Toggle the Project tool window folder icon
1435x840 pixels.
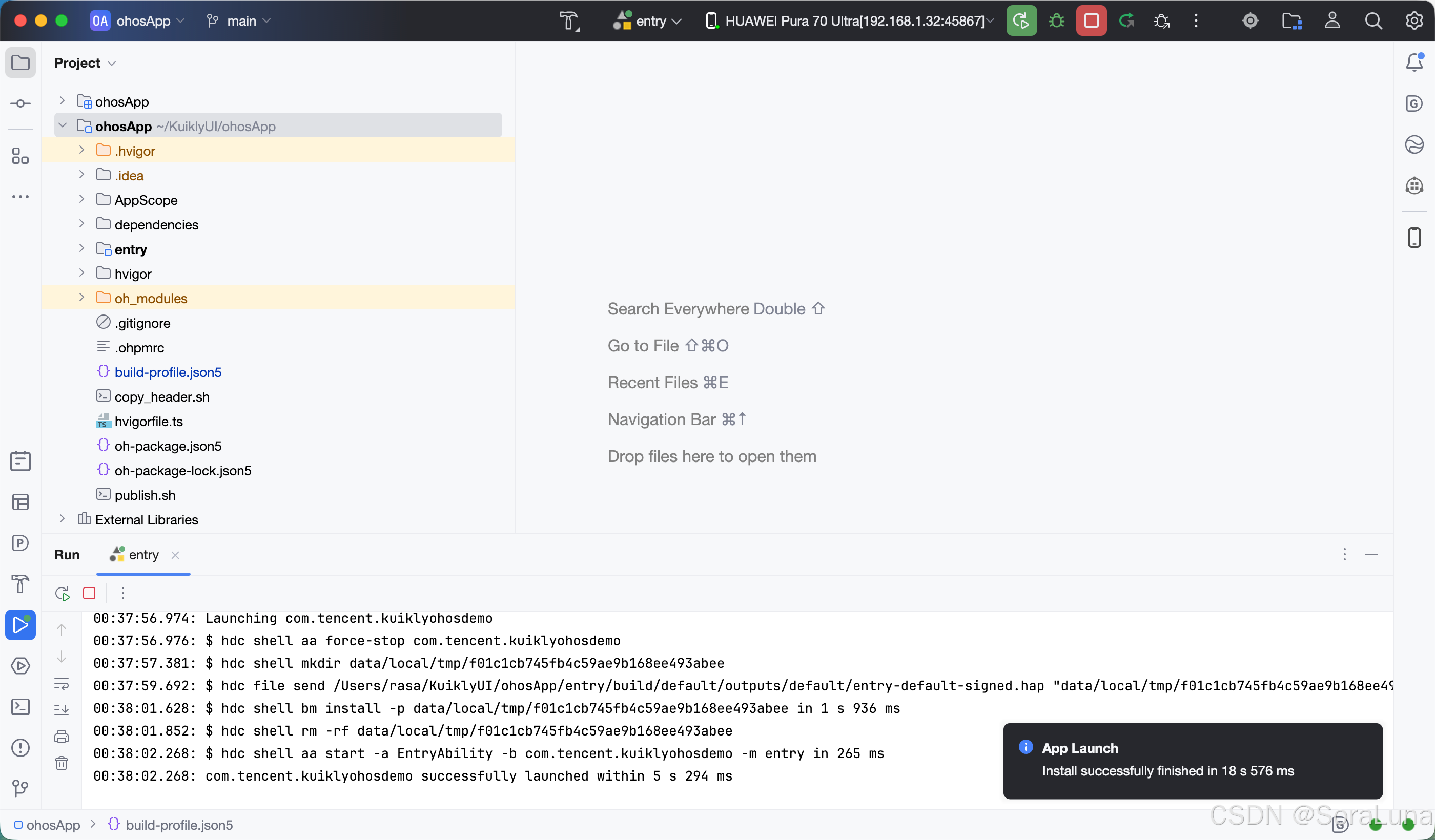20,62
